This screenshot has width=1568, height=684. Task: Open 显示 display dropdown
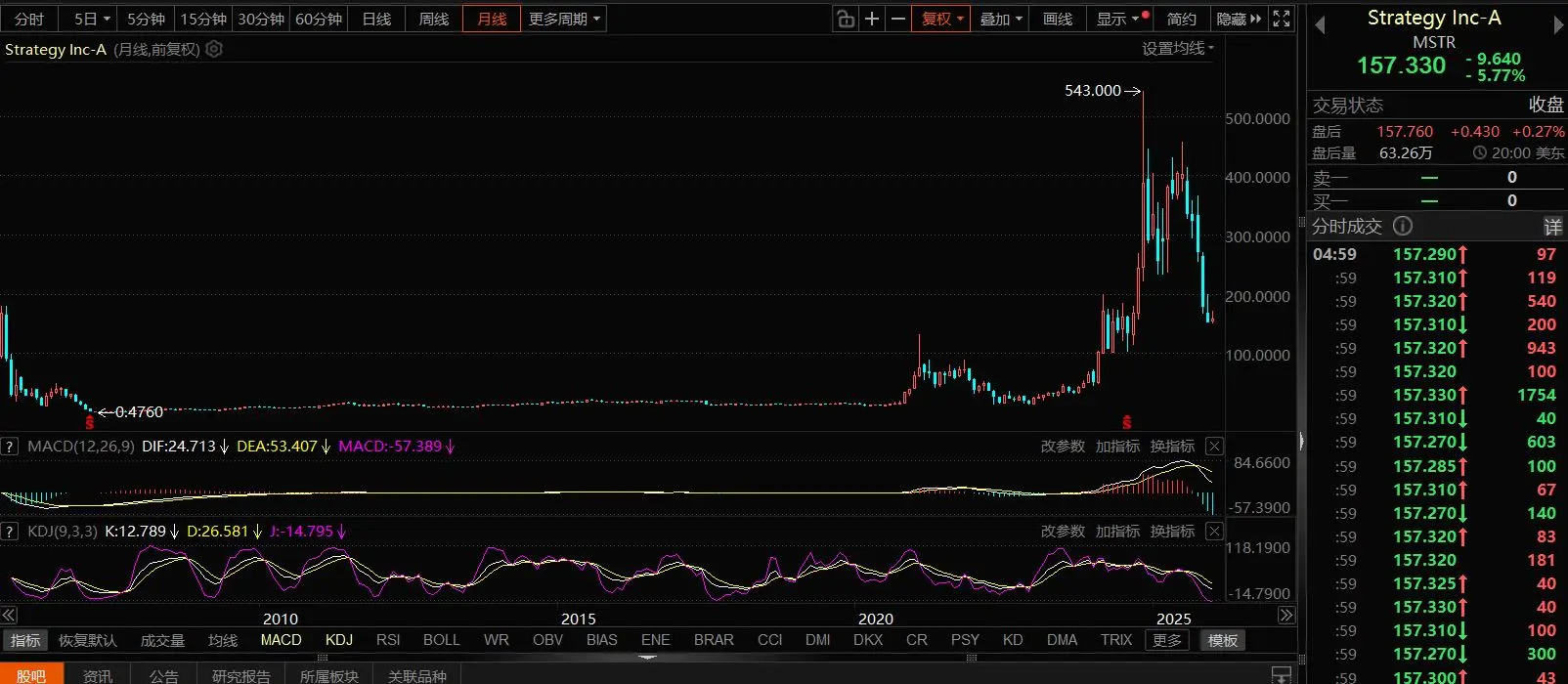click(x=1116, y=19)
